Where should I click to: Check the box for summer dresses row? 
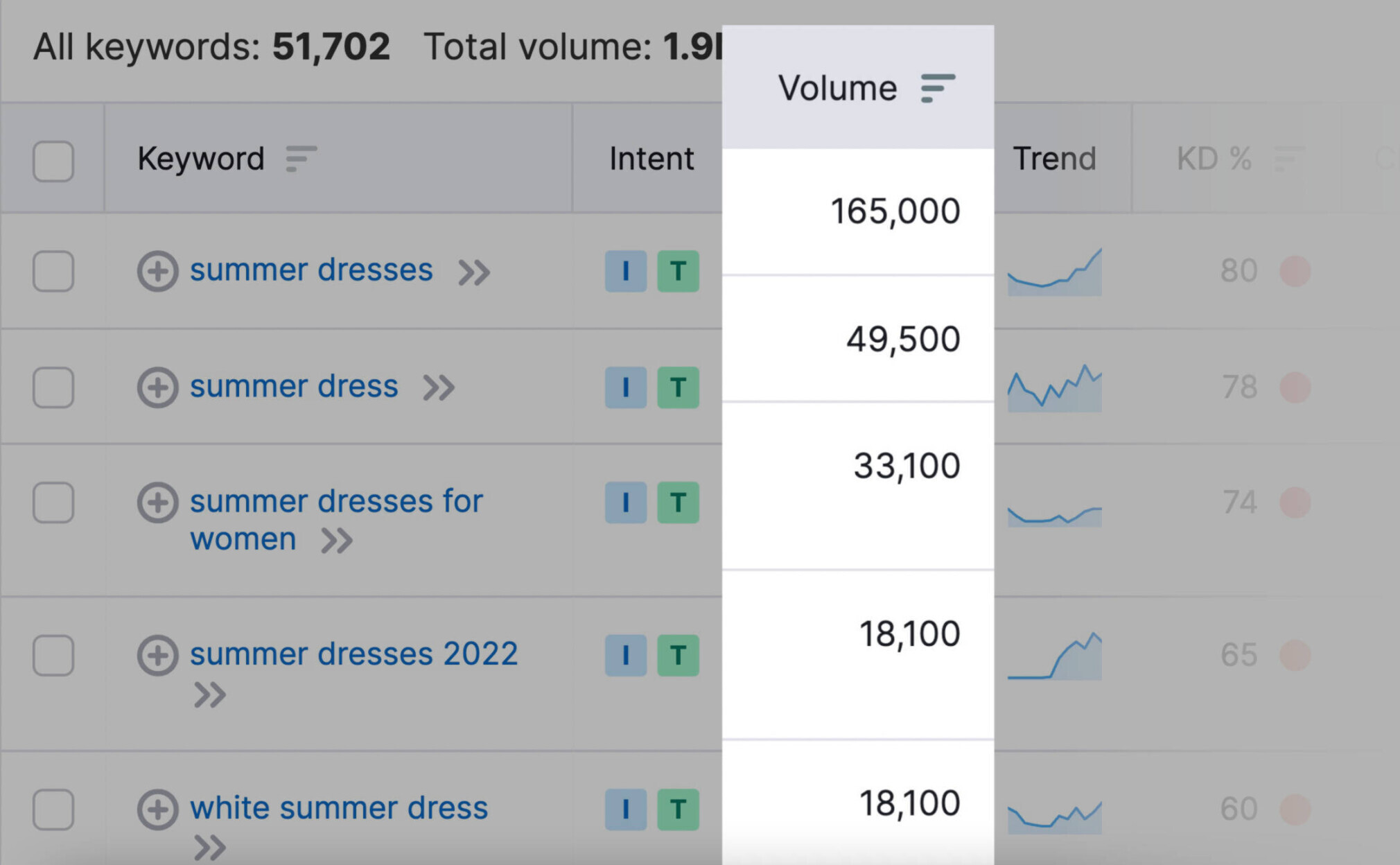click(x=53, y=271)
